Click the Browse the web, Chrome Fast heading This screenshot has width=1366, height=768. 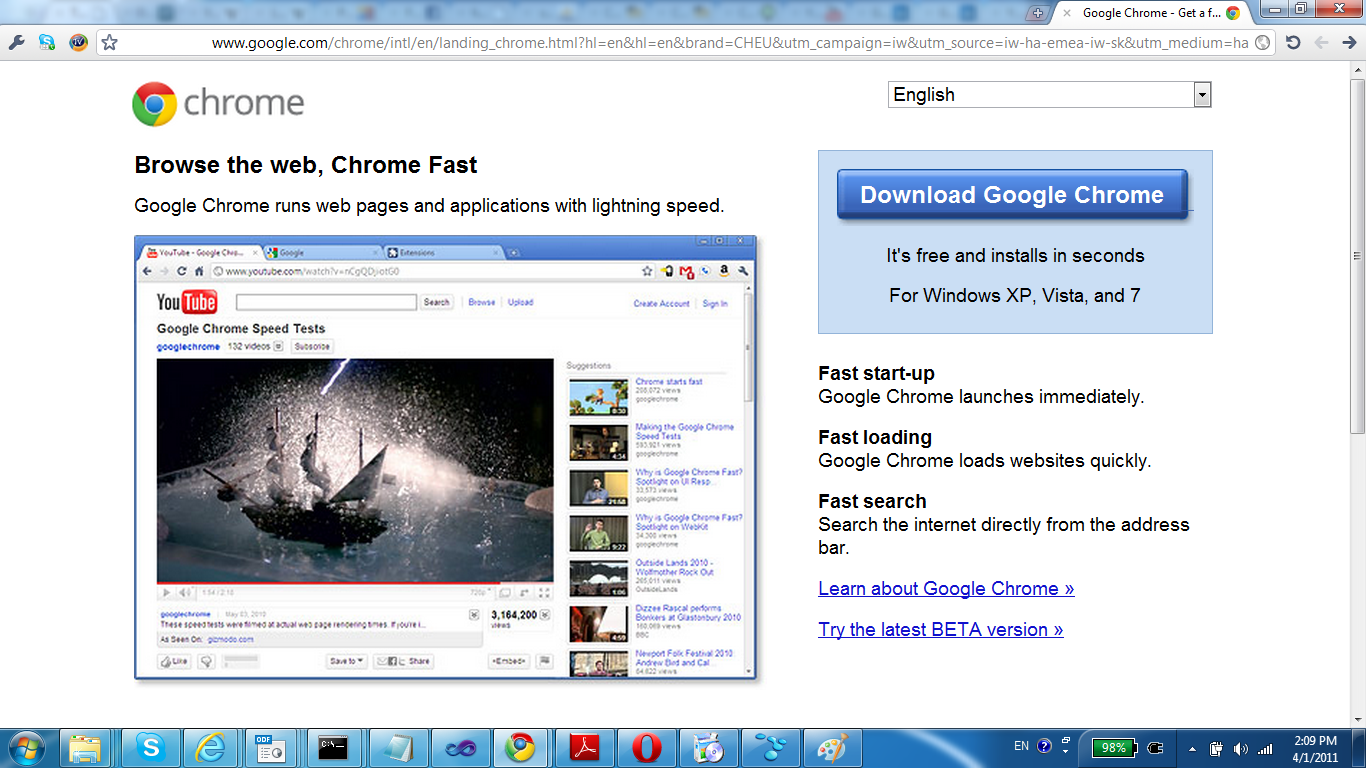306,165
